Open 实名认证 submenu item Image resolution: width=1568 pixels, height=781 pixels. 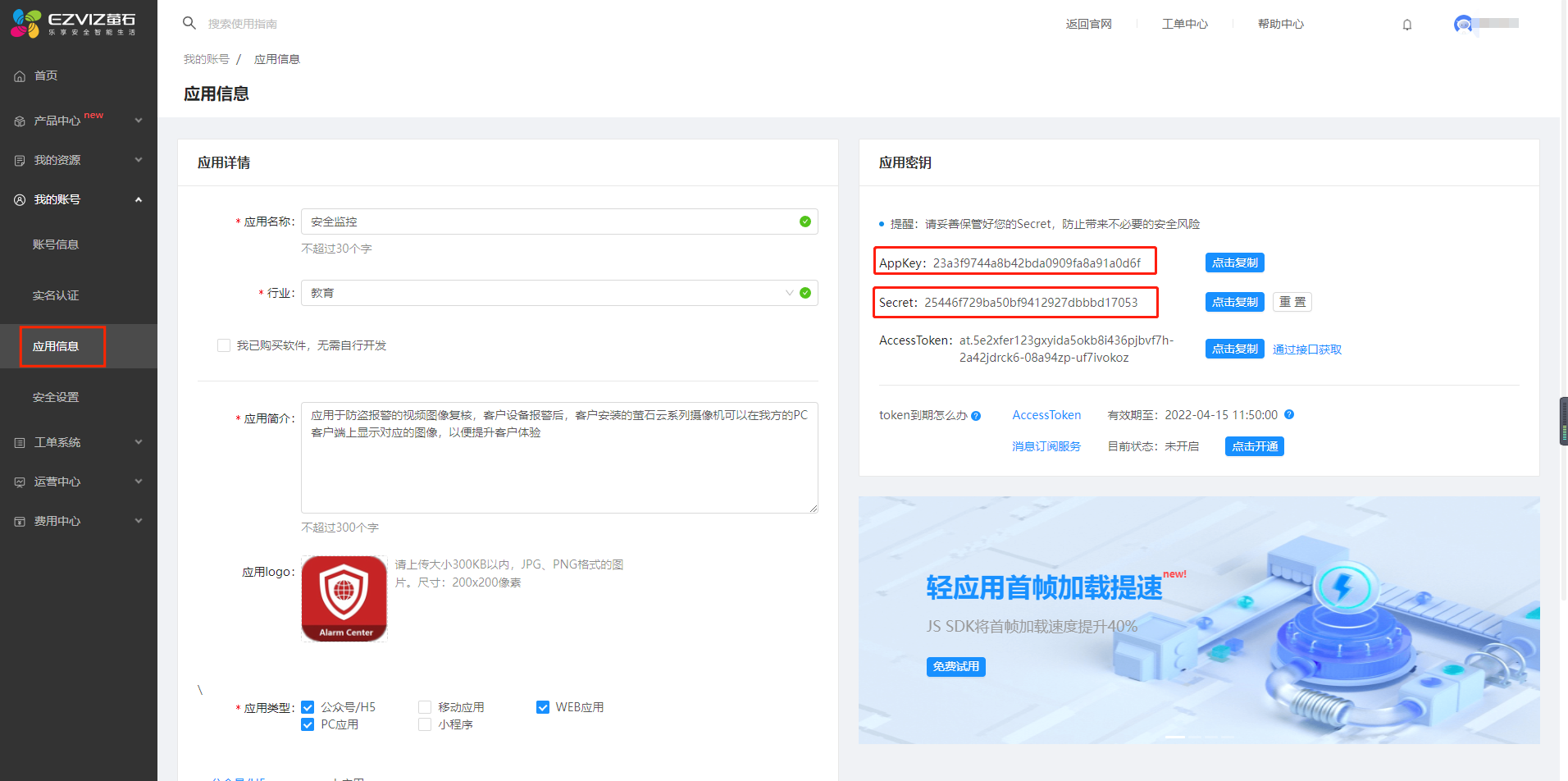(x=56, y=295)
